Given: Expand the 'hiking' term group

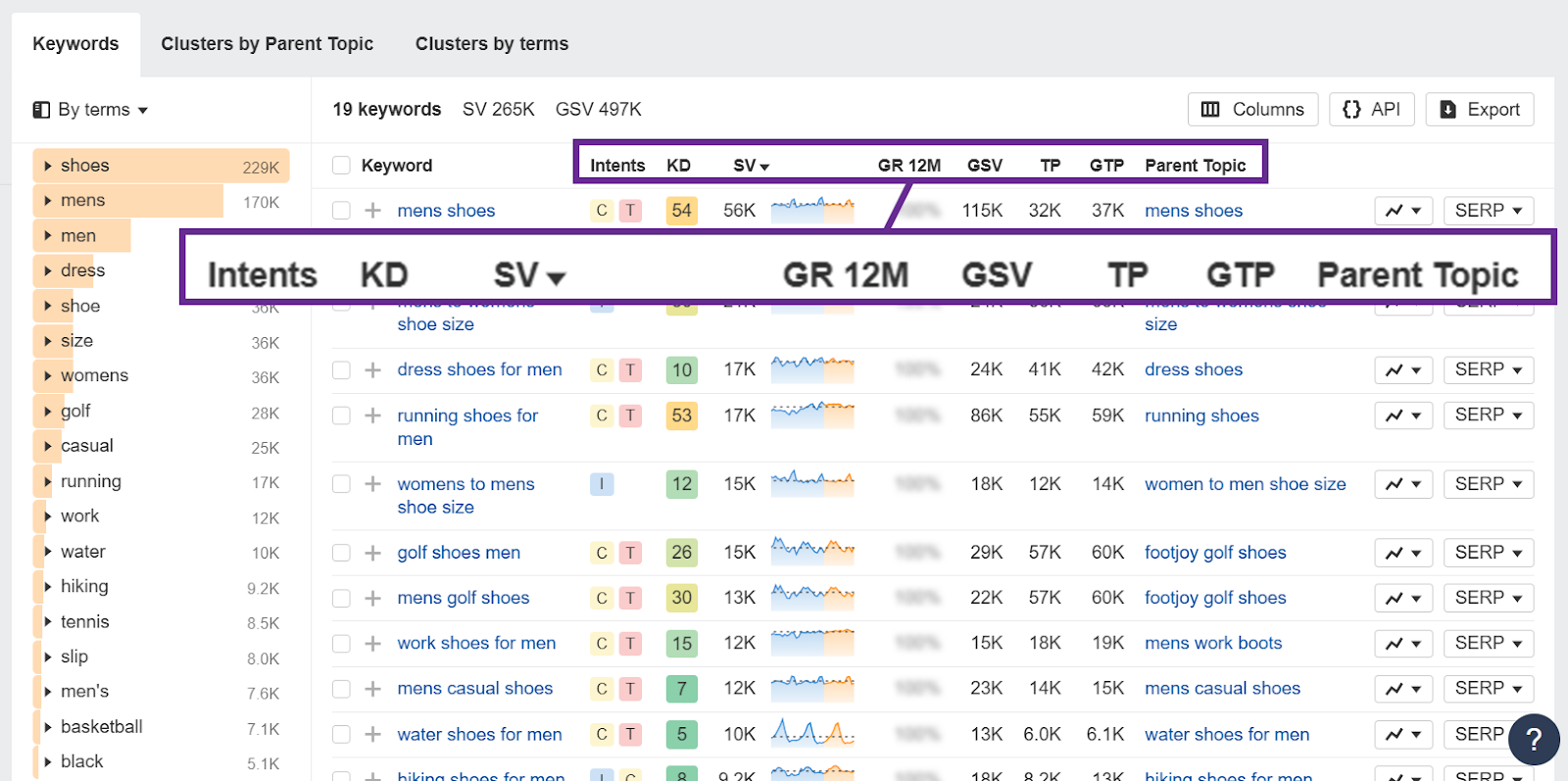Looking at the screenshot, I should pyautogui.click(x=48, y=587).
